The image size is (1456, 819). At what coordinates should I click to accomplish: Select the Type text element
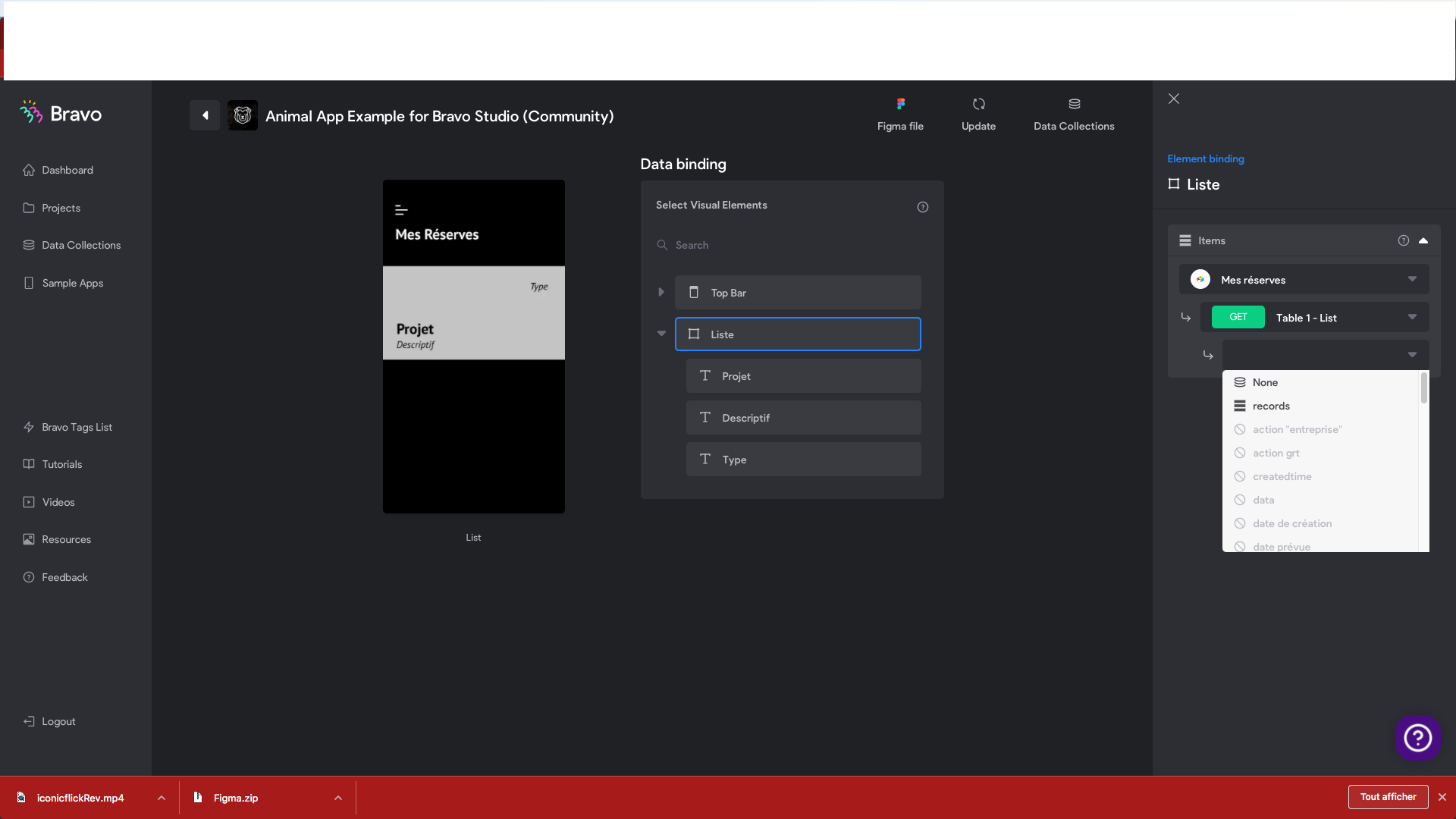pyautogui.click(x=804, y=460)
